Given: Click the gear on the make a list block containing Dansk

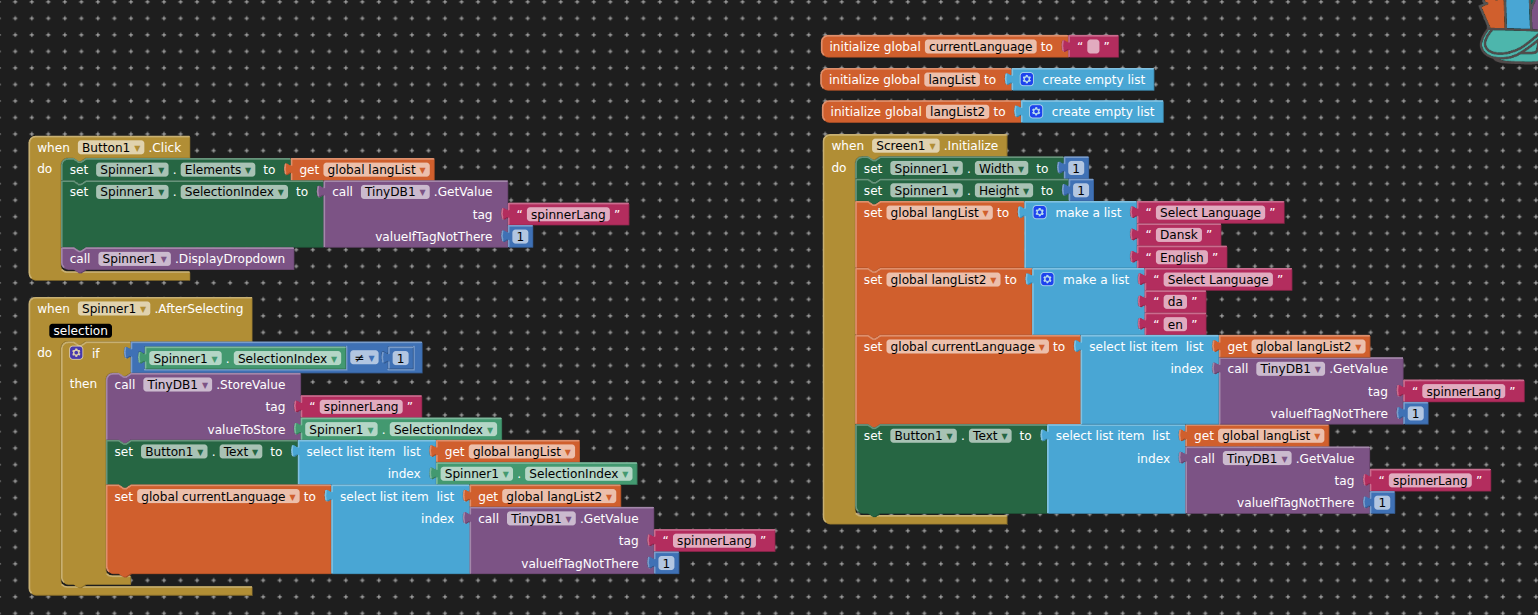Looking at the screenshot, I should (1039, 213).
